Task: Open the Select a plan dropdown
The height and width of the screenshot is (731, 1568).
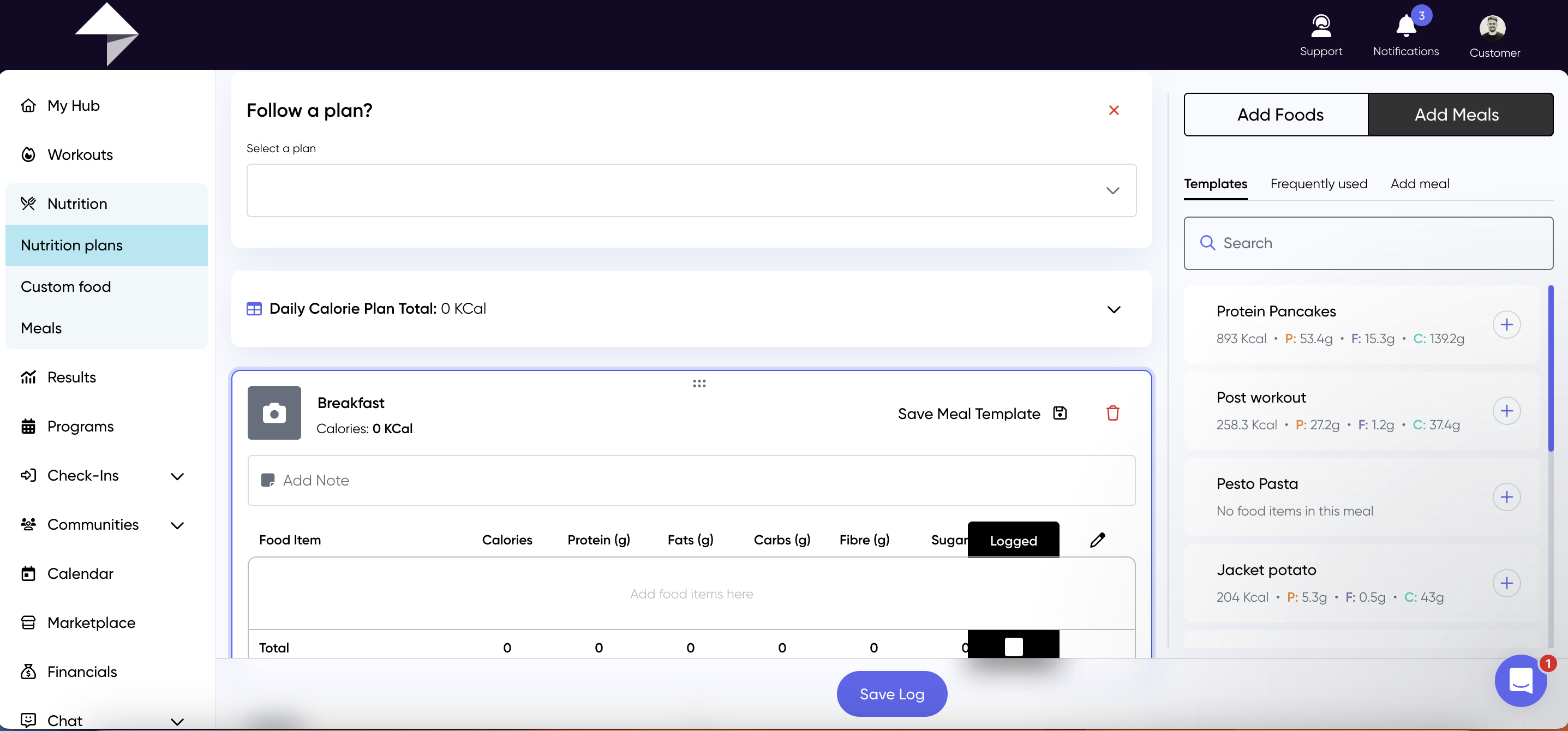Action: [x=691, y=190]
